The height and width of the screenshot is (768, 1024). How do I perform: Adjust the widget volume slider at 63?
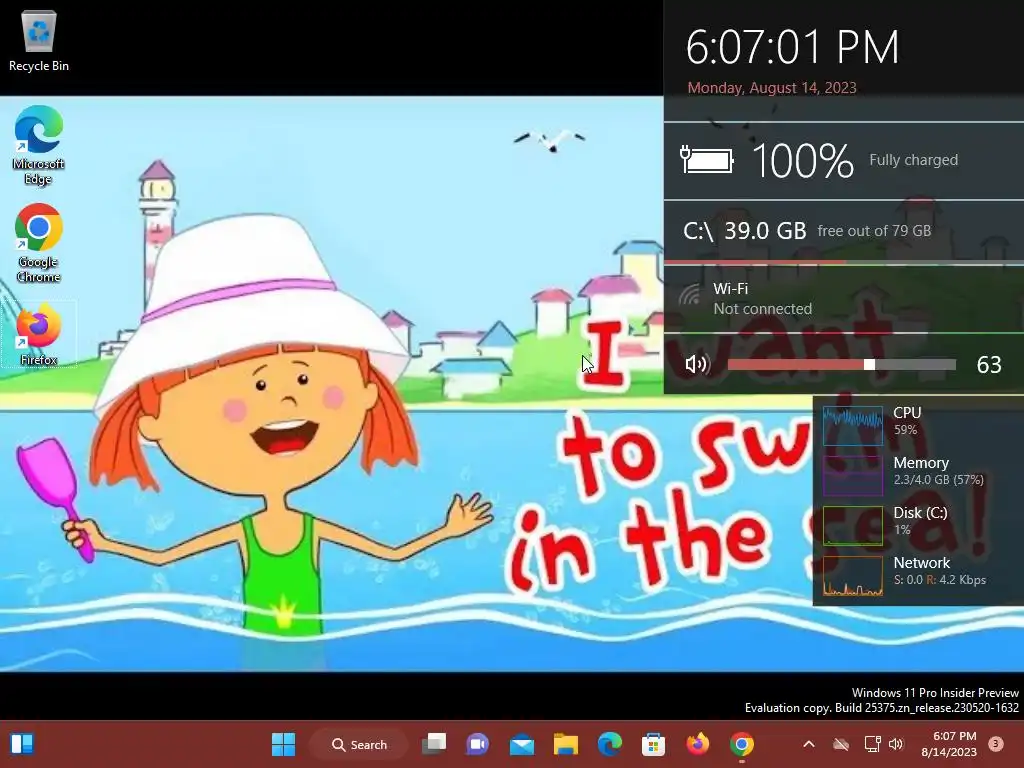(x=842, y=364)
